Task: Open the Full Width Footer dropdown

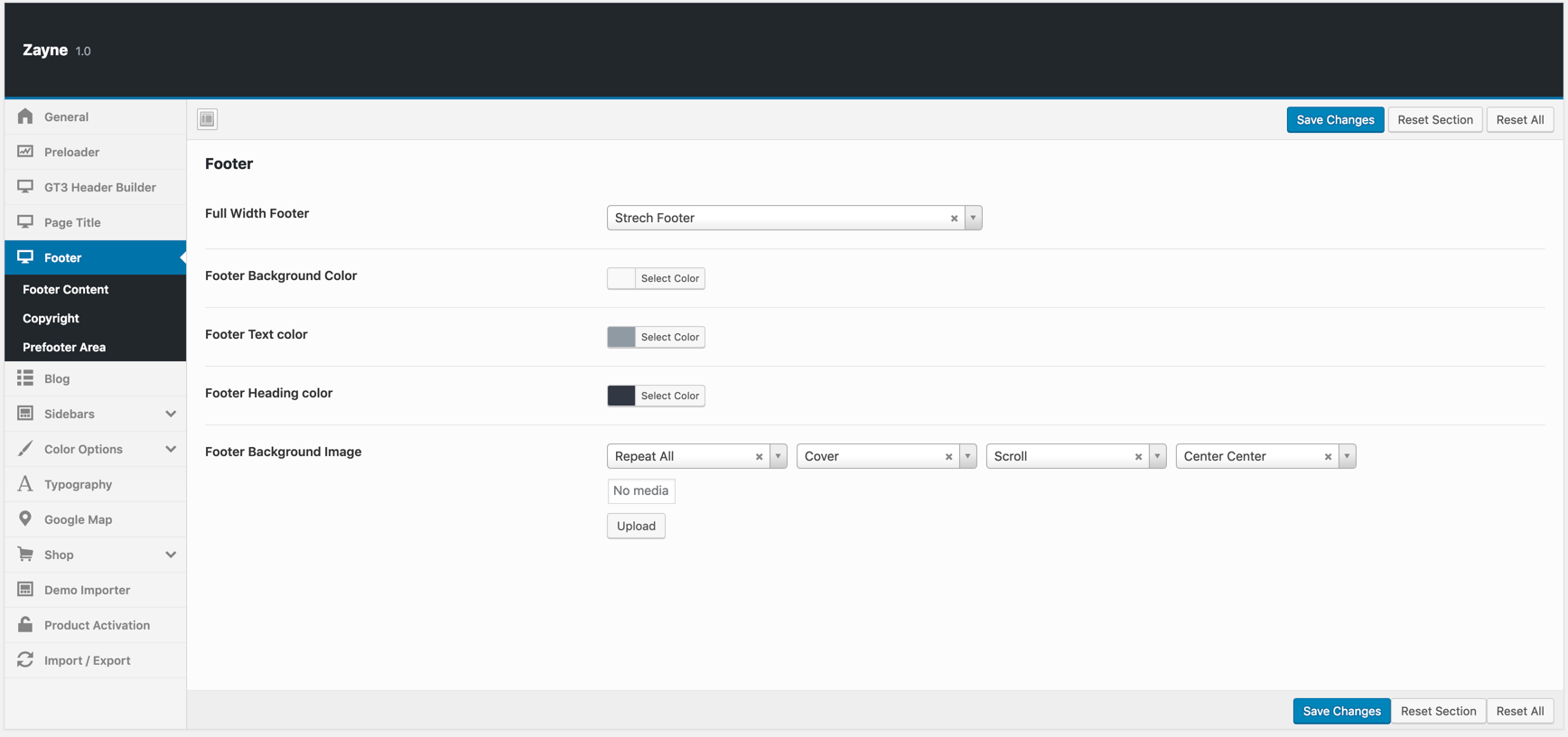Action: click(973, 218)
